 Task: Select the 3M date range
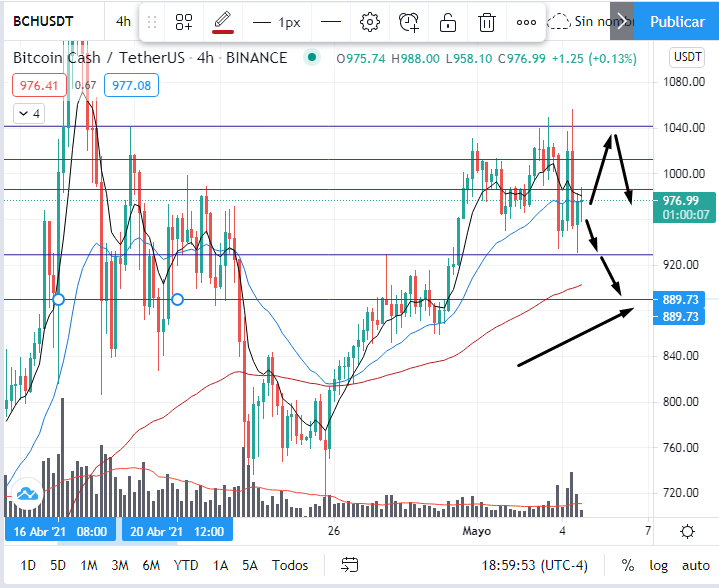[x=120, y=565]
